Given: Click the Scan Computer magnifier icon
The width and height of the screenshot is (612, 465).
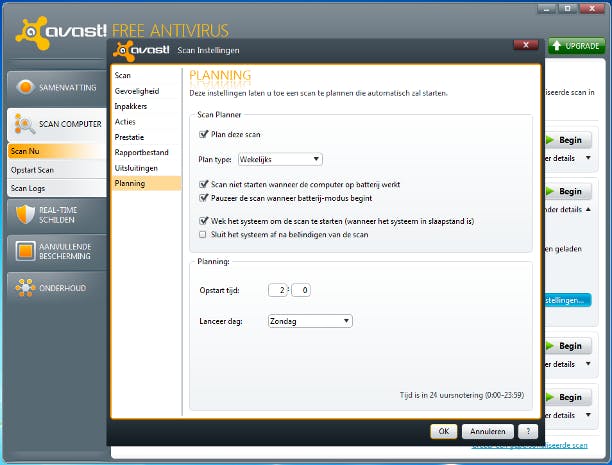Looking at the screenshot, I should tap(24, 124).
